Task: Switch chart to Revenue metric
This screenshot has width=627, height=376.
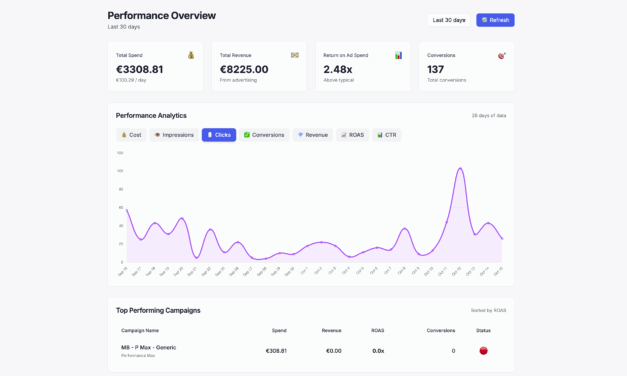Action: click(313, 135)
